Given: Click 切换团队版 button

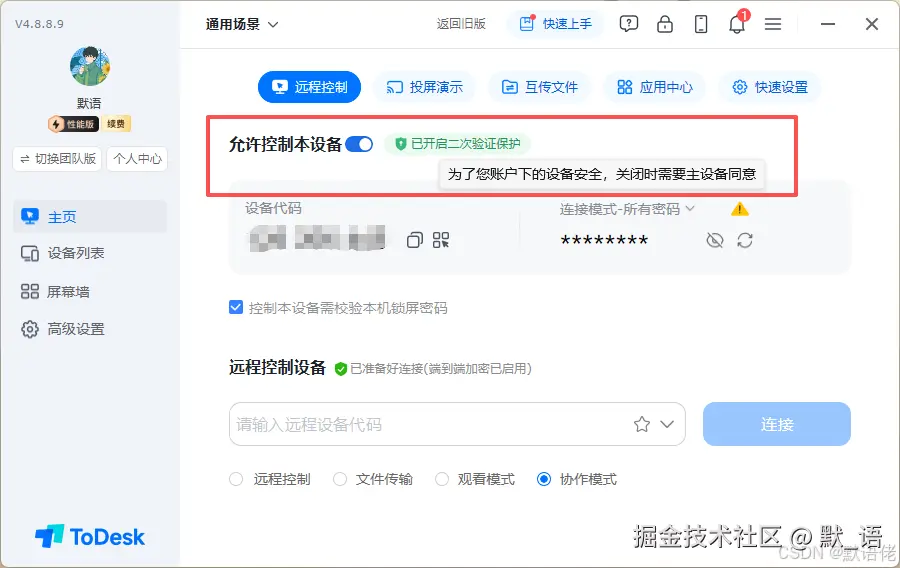Looking at the screenshot, I should (57, 159).
